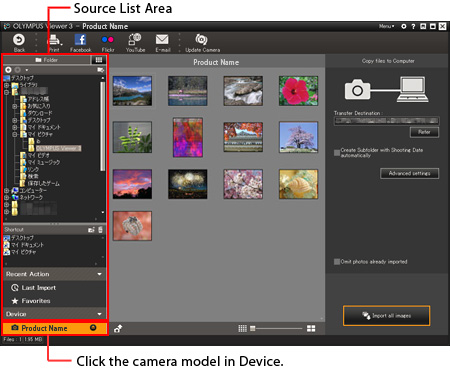Click the folder tree vertical scrollbar

(103, 127)
